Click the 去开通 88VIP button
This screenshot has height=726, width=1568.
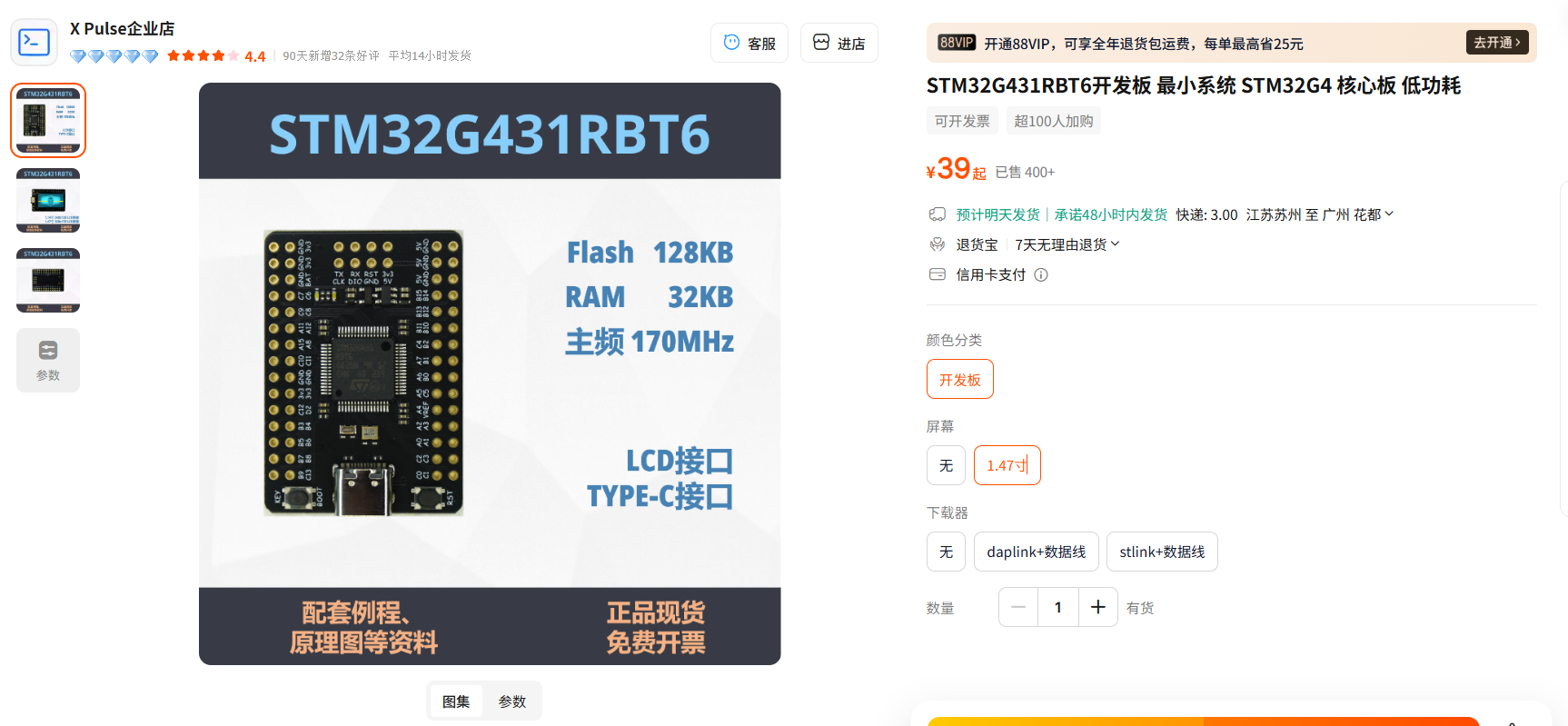(1497, 43)
